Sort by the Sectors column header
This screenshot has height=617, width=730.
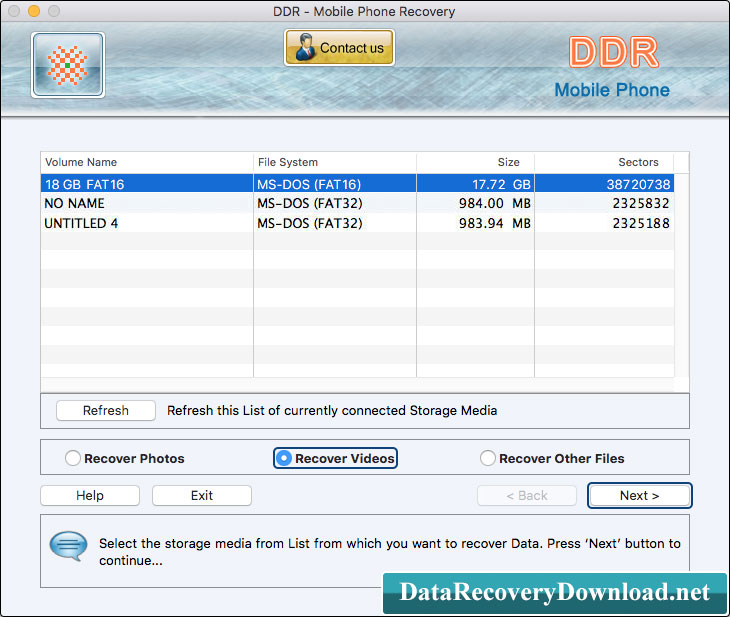pyautogui.click(x=604, y=162)
